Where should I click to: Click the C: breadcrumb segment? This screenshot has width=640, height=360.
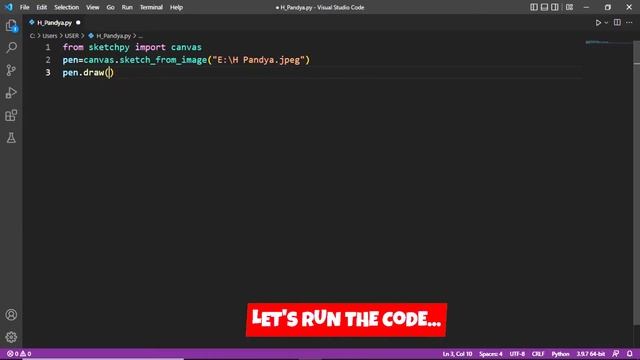tap(32, 36)
